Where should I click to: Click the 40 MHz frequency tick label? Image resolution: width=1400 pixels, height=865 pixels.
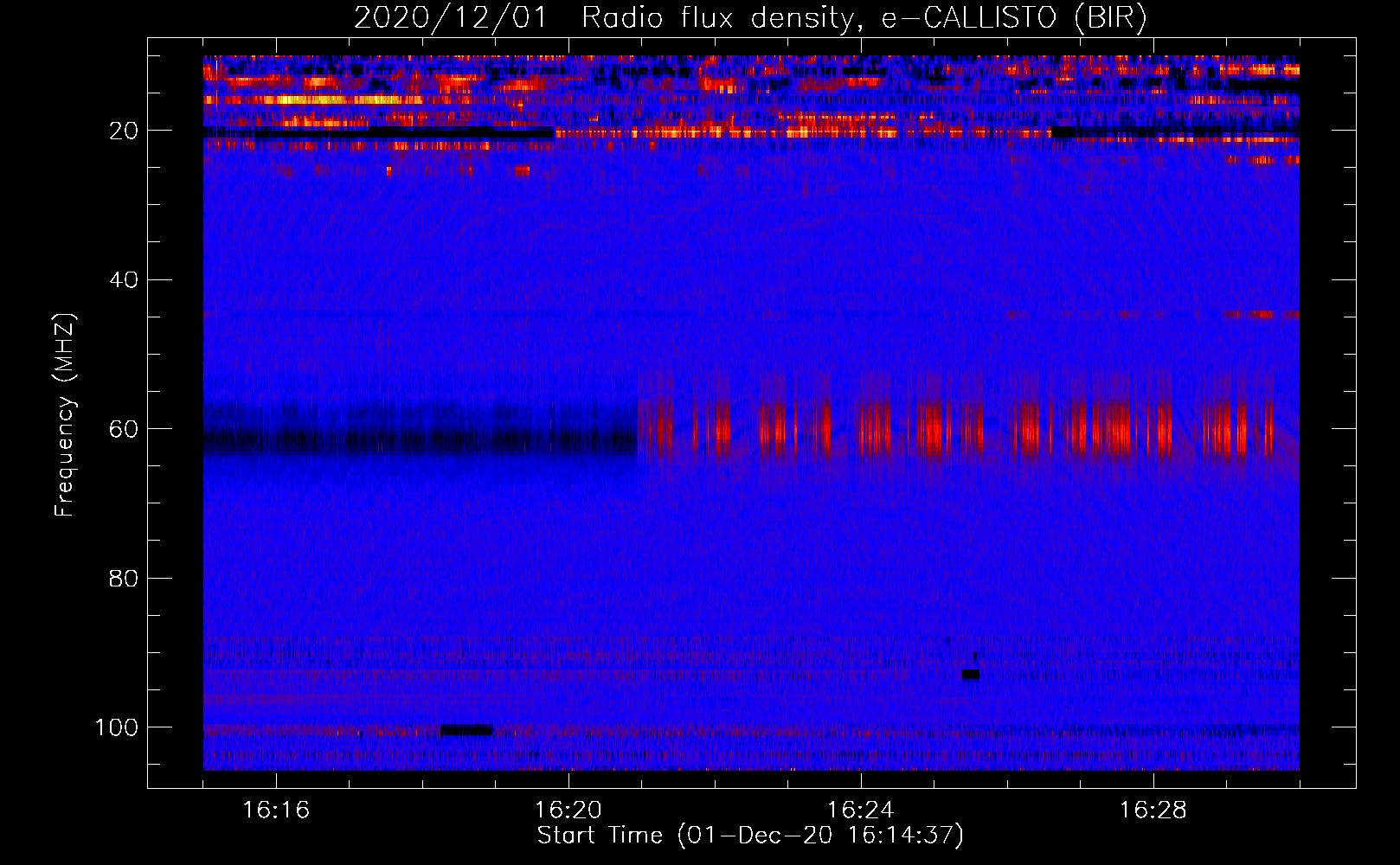click(124, 280)
